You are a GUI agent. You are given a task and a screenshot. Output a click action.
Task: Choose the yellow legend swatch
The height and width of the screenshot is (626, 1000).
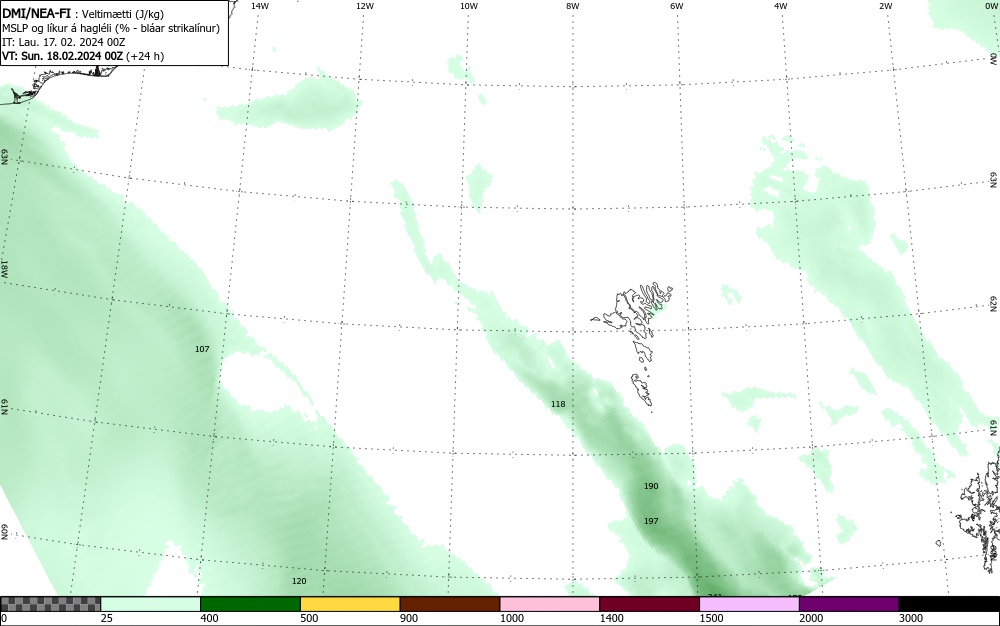350,604
